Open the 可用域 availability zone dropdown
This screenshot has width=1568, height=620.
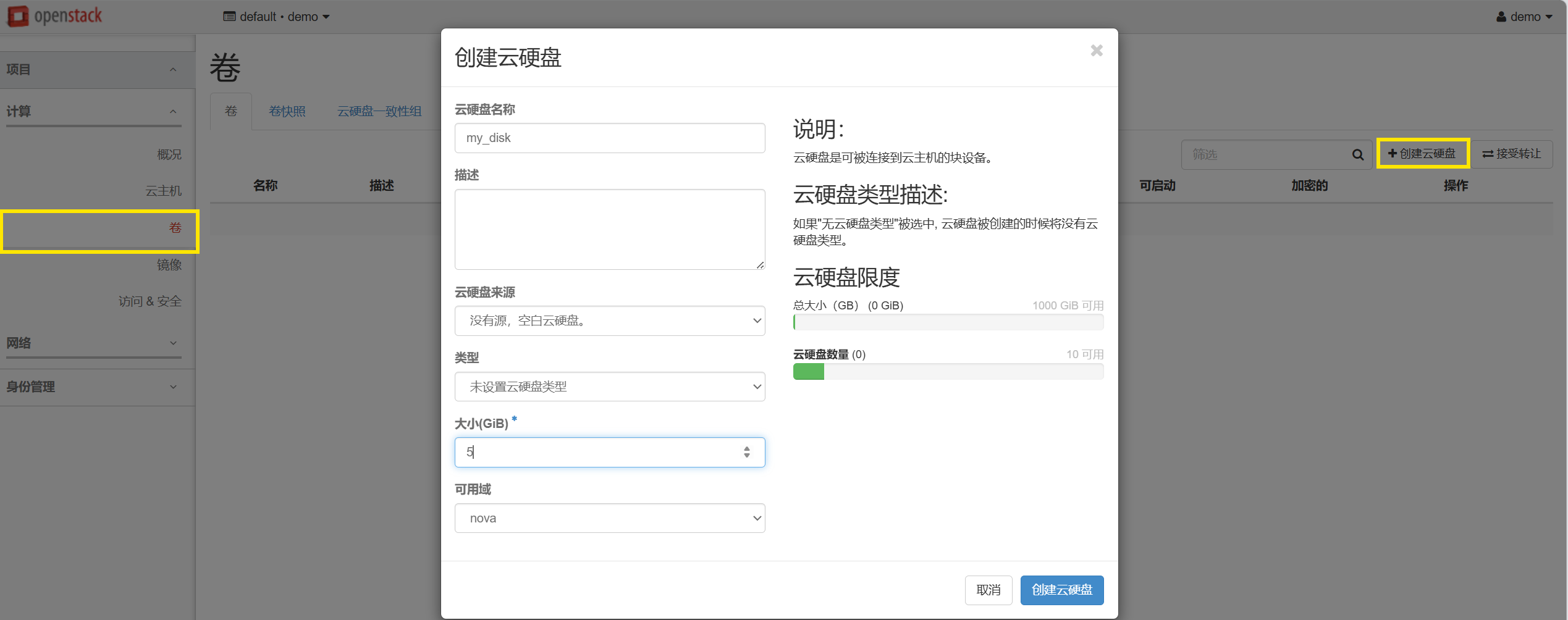610,518
